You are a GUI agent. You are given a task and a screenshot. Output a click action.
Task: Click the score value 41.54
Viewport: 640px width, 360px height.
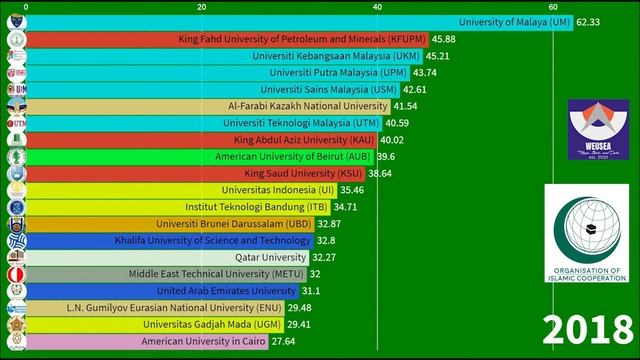405,106
